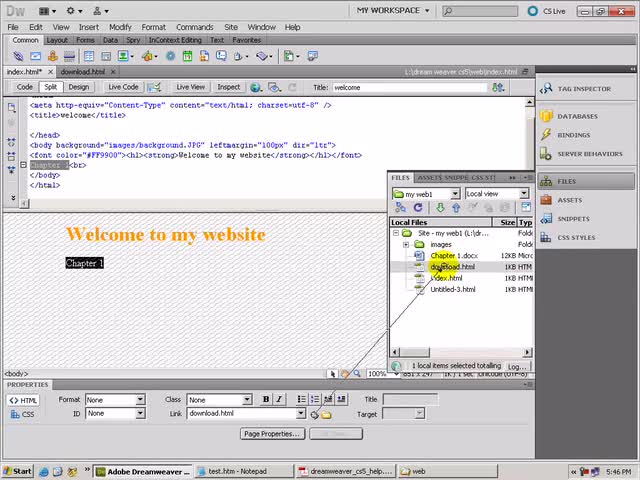Click Point to File icon beside Link
The width and height of the screenshot is (640, 480).
[x=314, y=415]
